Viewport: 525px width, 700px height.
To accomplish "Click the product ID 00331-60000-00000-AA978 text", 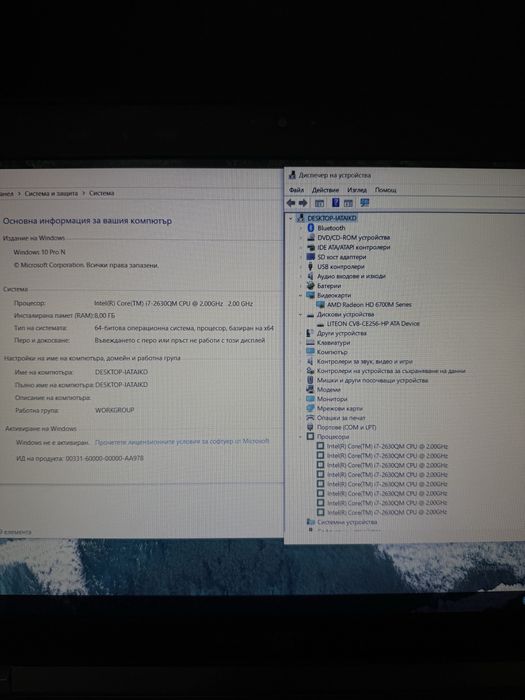I will pos(105,458).
